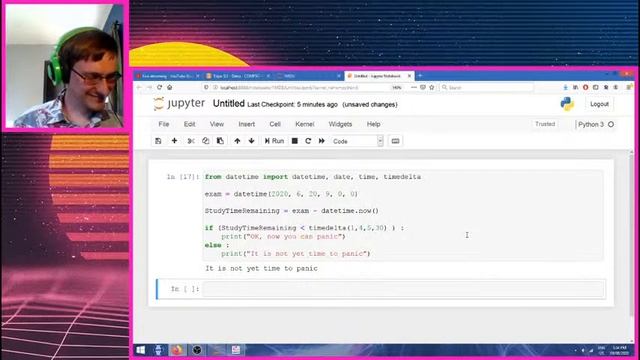This screenshot has width=640, height=360.
Task: Switch to the YouTube live streaming browser tab
Action: point(167,76)
